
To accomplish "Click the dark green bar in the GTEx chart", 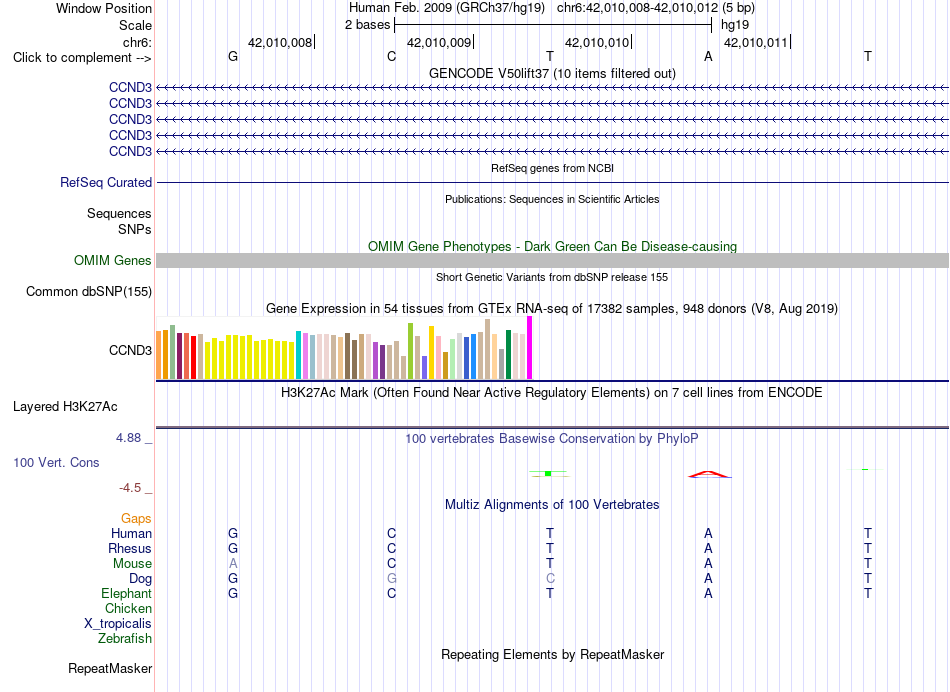I will (508, 354).
